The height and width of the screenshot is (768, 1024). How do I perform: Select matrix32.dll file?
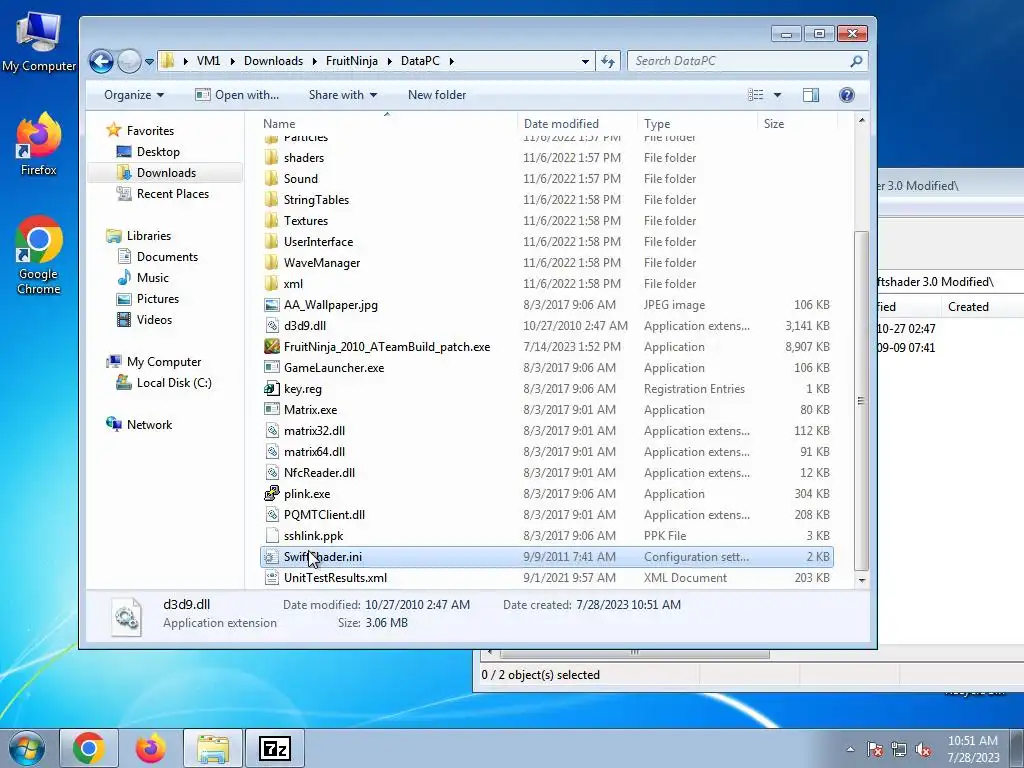(x=314, y=430)
